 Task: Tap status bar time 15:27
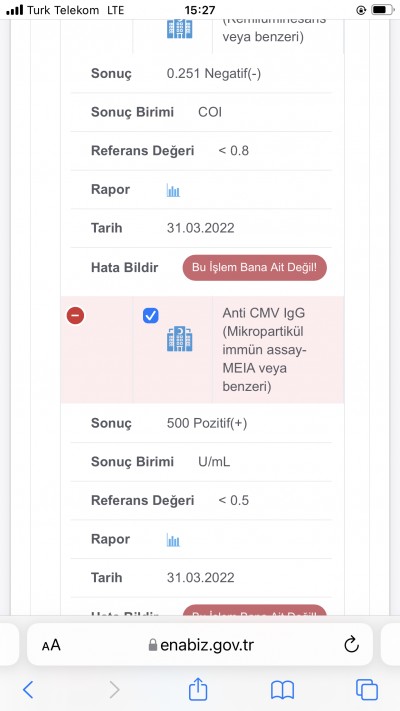[x=200, y=10]
